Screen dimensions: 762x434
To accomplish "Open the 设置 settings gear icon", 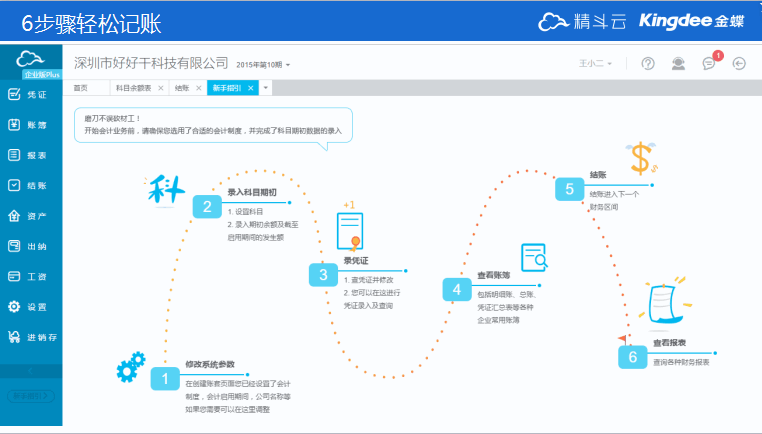I will point(14,307).
